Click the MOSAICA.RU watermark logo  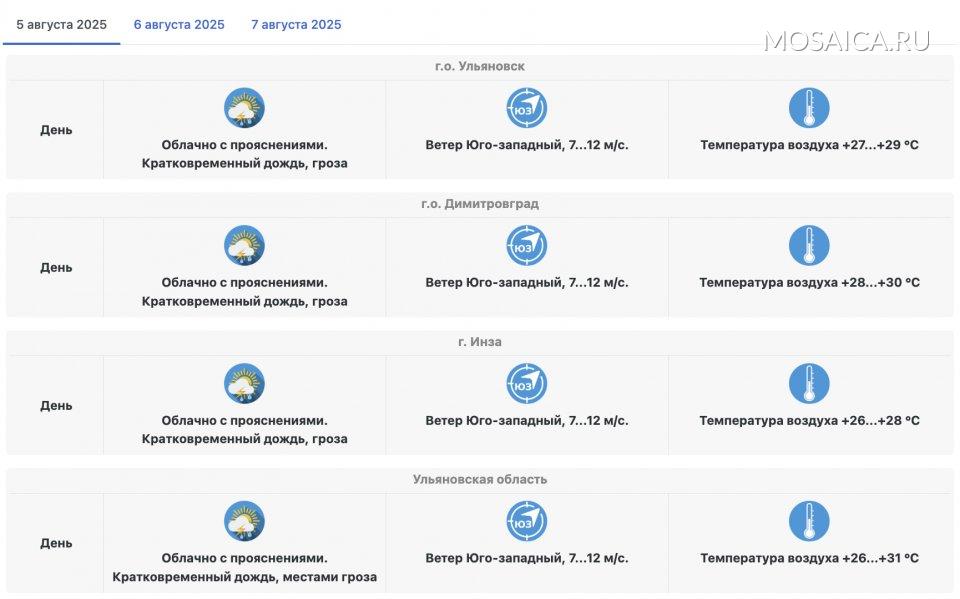846,41
